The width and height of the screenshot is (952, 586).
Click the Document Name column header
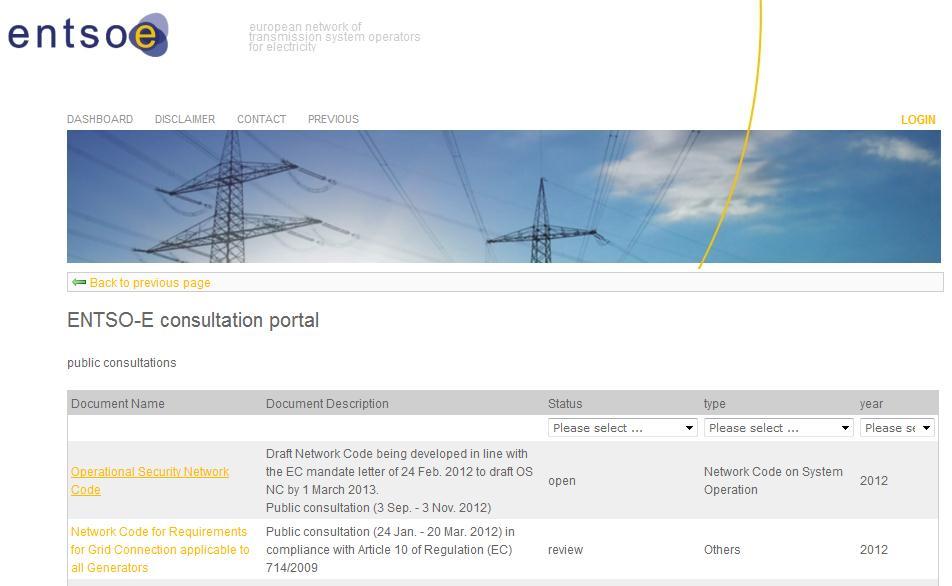click(x=118, y=403)
